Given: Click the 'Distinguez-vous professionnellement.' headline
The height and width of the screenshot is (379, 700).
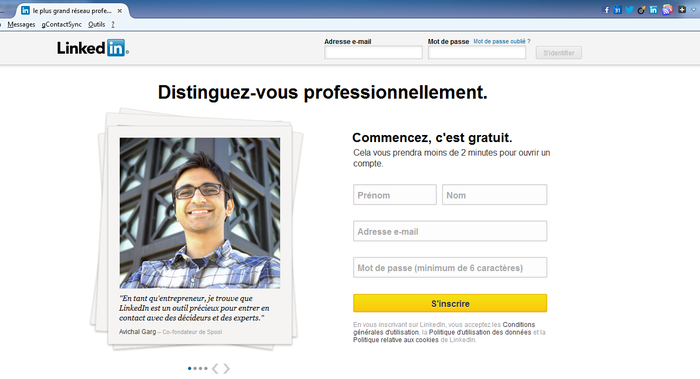Looking at the screenshot, I should [322, 92].
